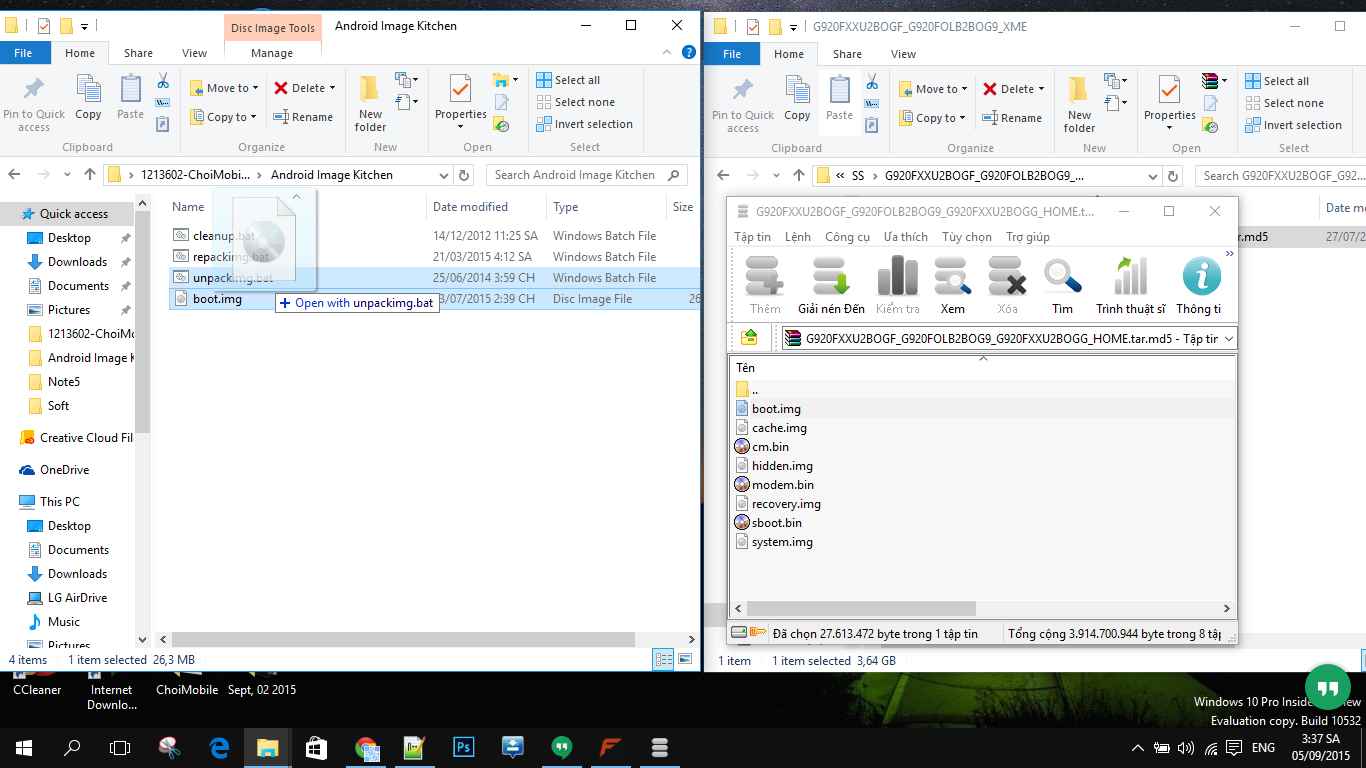This screenshot has height=768, width=1366.
Task: Click Edit icon in Android Image Kitchen Open group
Action: pyautogui.click(x=502, y=102)
